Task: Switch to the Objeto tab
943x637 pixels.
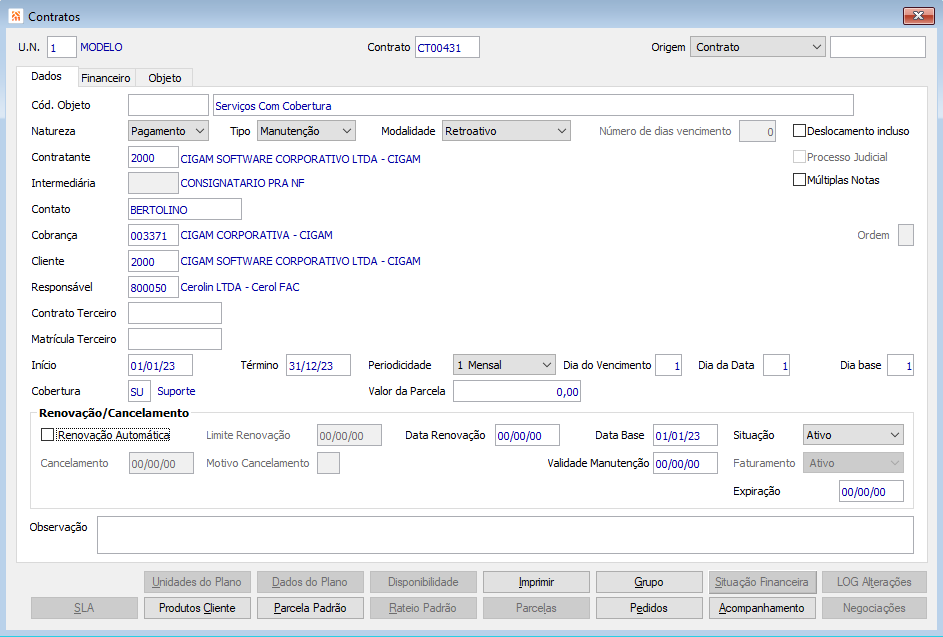Action: (x=165, y=77)
